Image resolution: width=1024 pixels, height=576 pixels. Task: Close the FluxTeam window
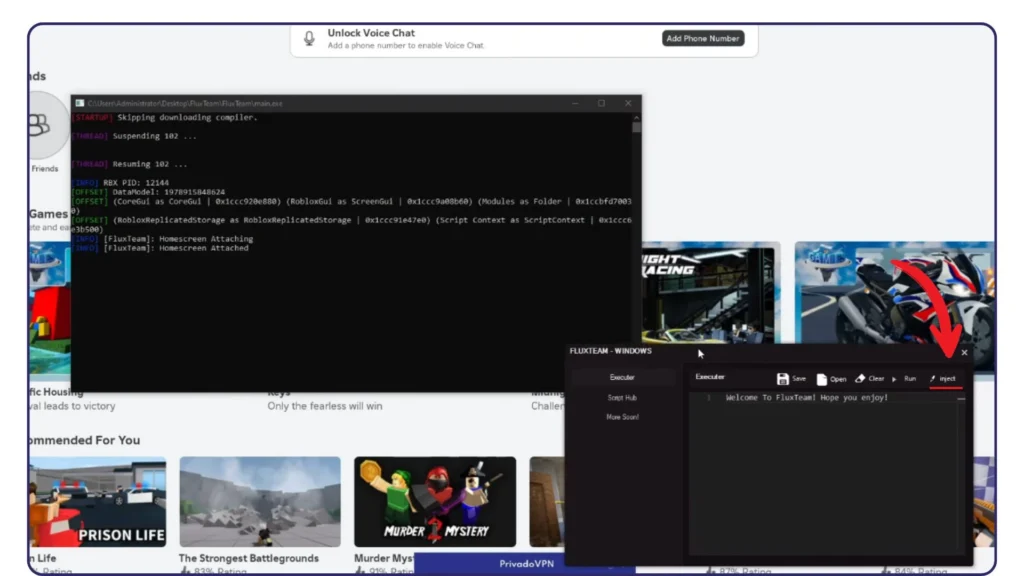coord(965,353)
